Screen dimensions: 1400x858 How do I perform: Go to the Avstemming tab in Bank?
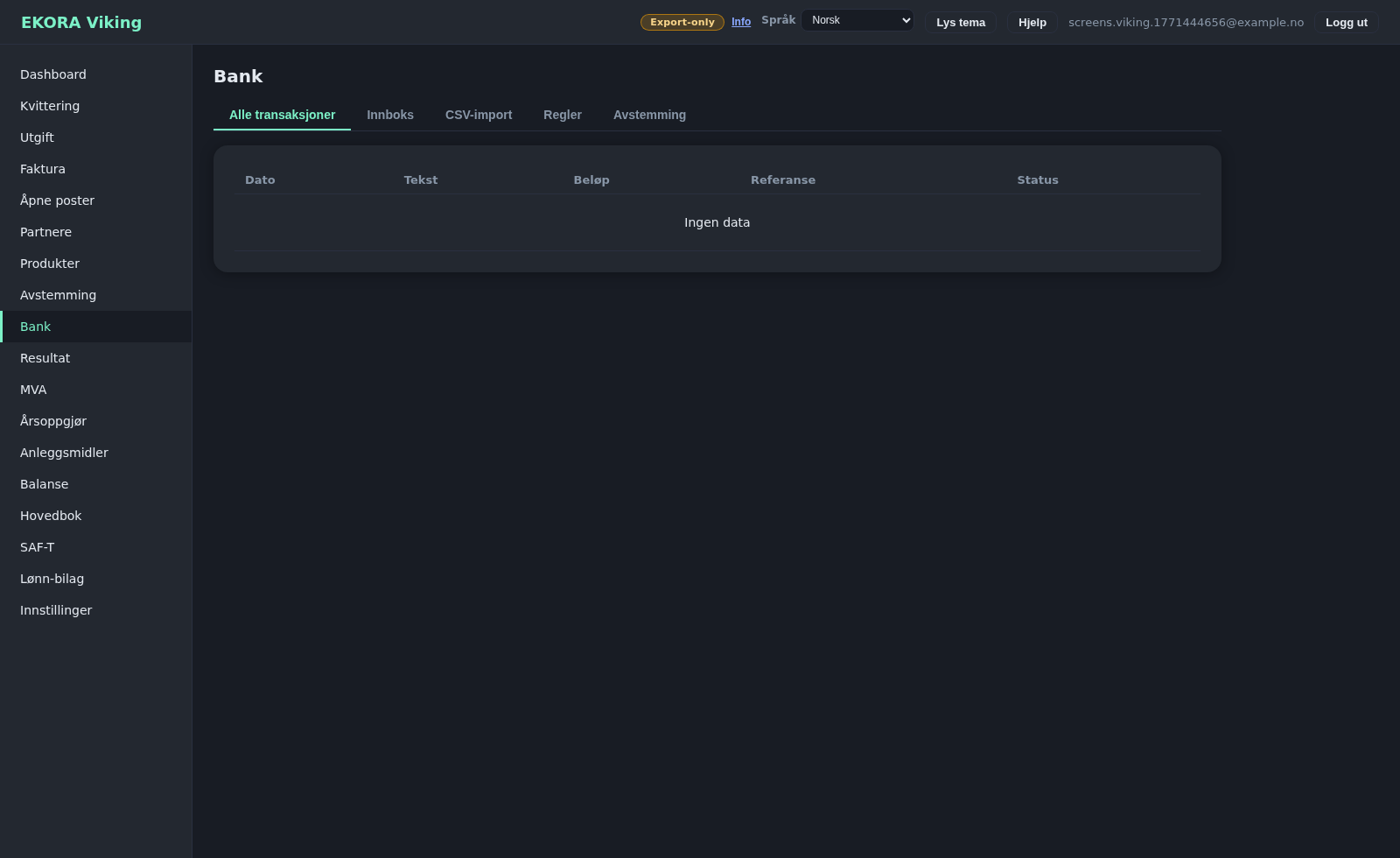click(x=648, y=115)
